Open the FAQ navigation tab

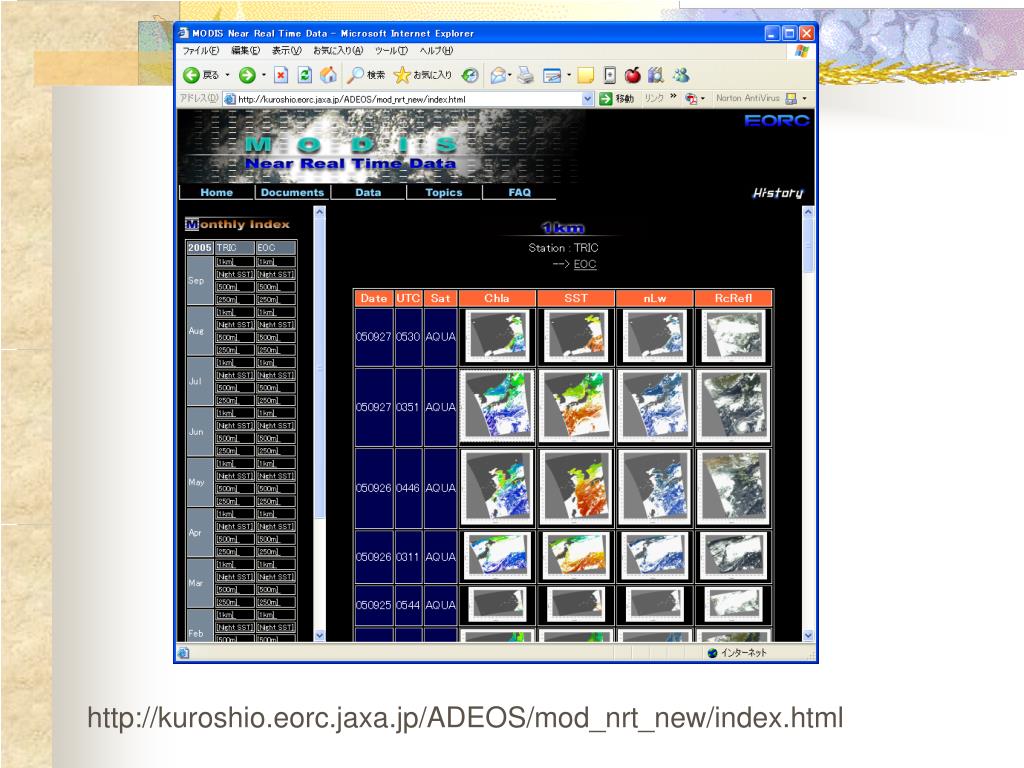pyautogui.click(x=519, y=192)
